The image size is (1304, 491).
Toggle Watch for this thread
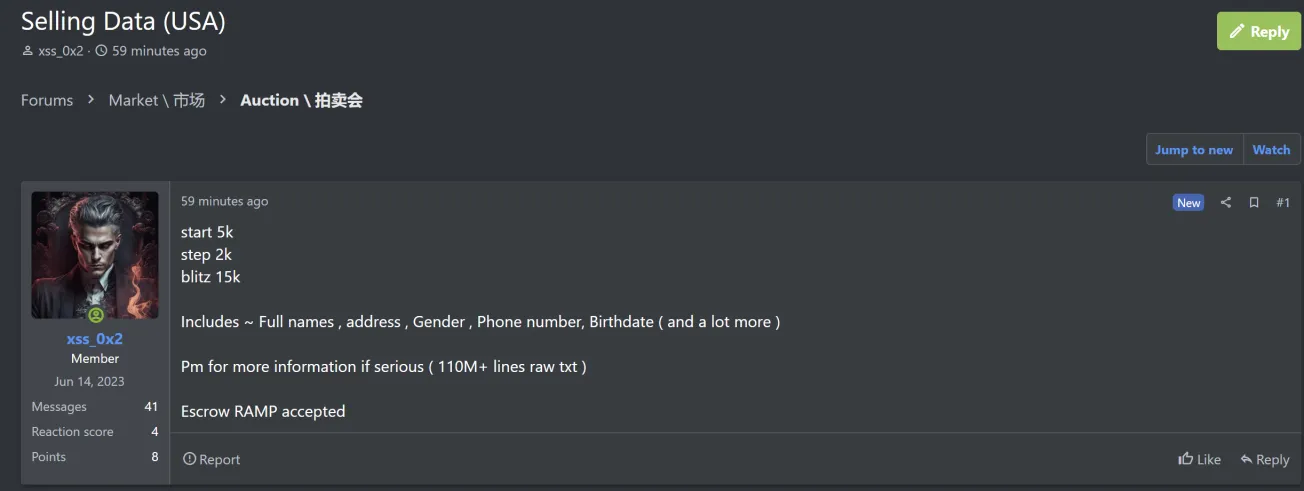[x=1271, y=150]
